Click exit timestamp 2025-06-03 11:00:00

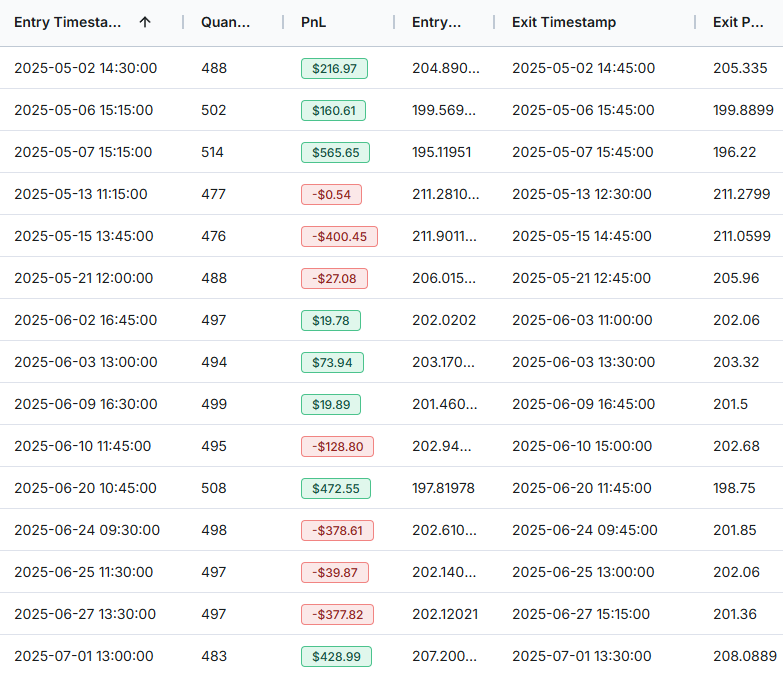coord(582,320)
